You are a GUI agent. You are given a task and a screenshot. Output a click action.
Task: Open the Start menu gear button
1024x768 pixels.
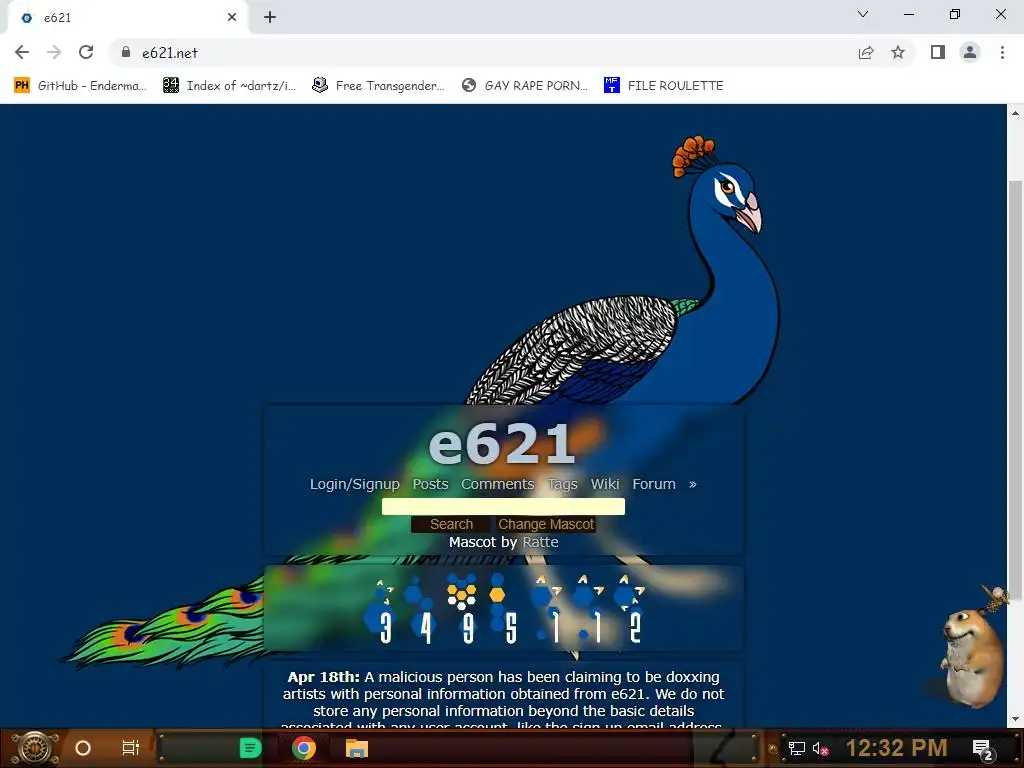[35, 748]
